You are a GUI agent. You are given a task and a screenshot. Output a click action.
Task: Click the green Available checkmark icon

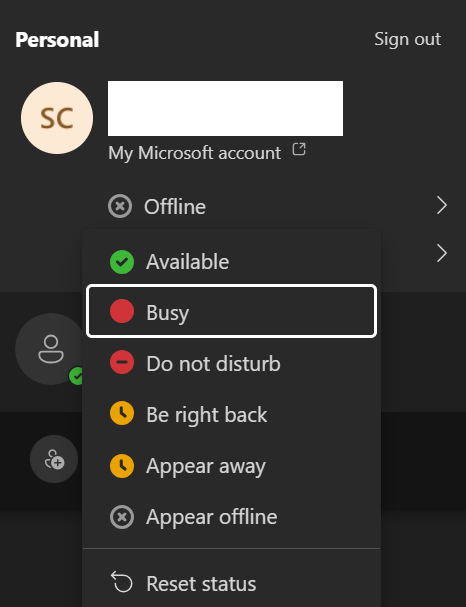click(x=122, y=262)
